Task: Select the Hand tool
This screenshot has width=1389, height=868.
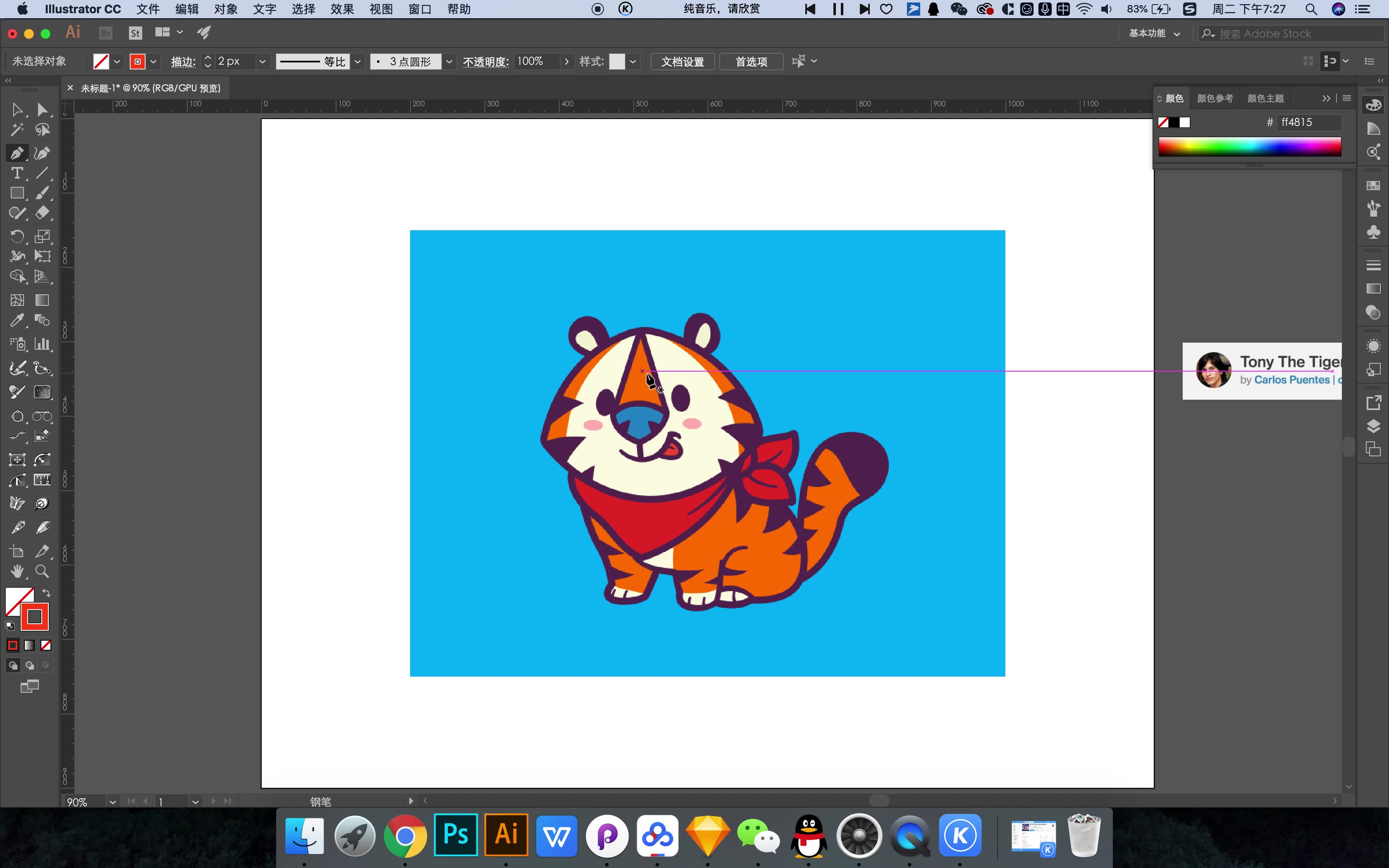Action: [17, 571]
